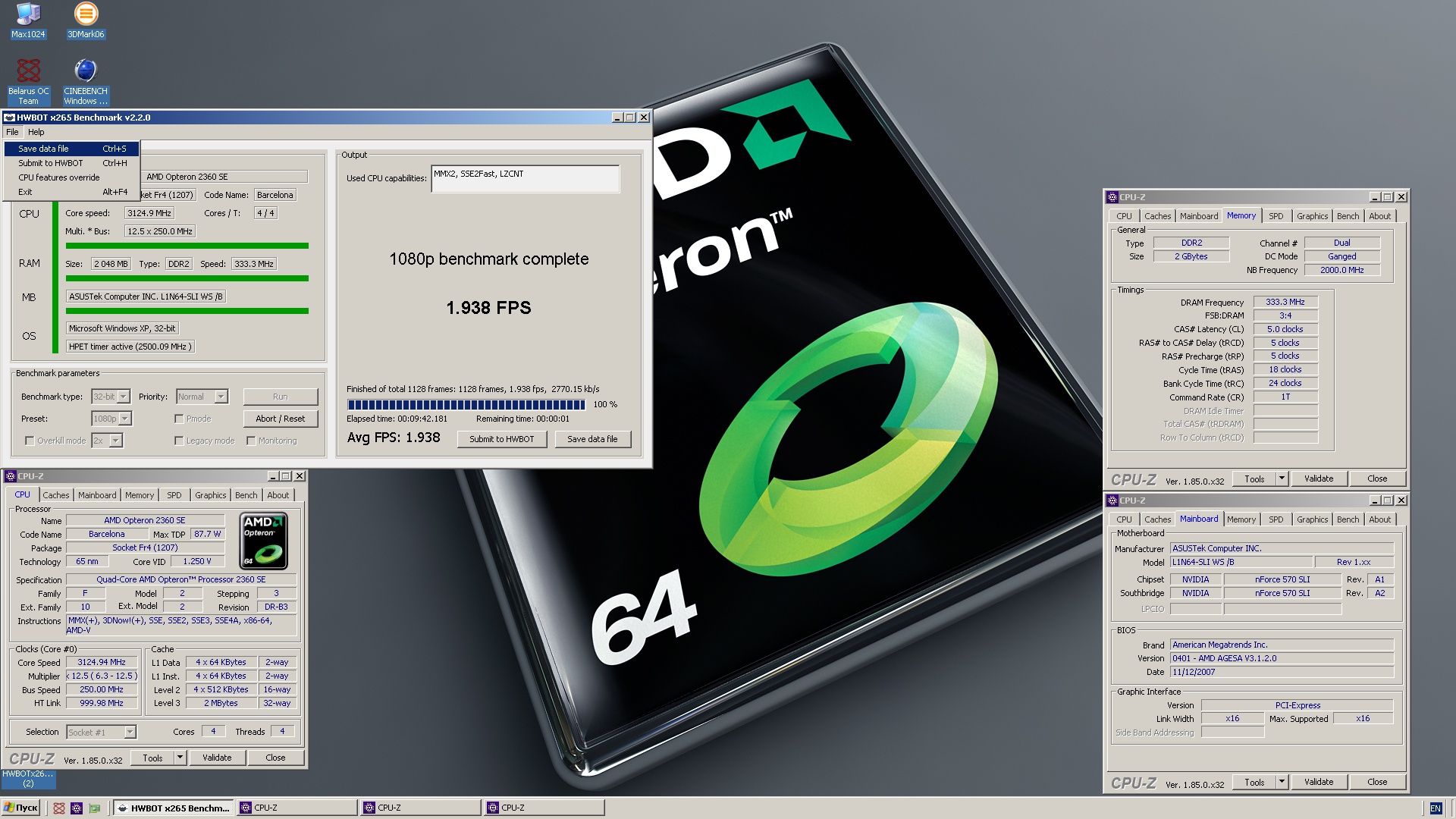Open the Priority Normal dropdown

(x=221, y=397)
